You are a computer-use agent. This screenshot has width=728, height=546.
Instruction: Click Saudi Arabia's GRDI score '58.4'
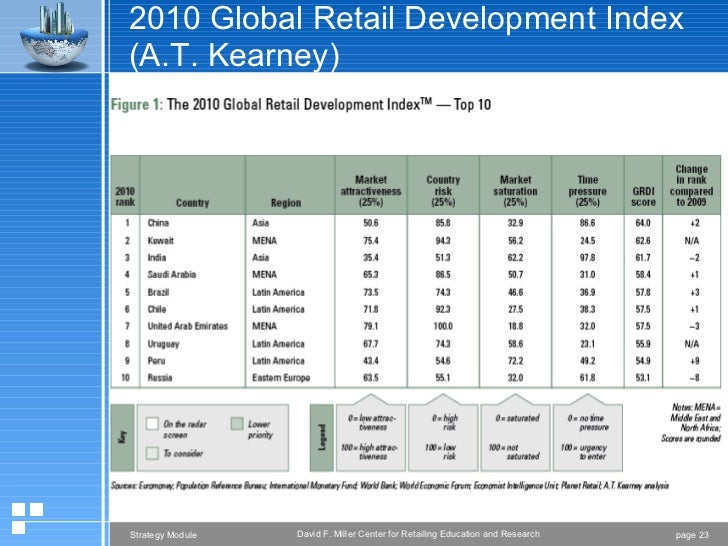(643, 274)
